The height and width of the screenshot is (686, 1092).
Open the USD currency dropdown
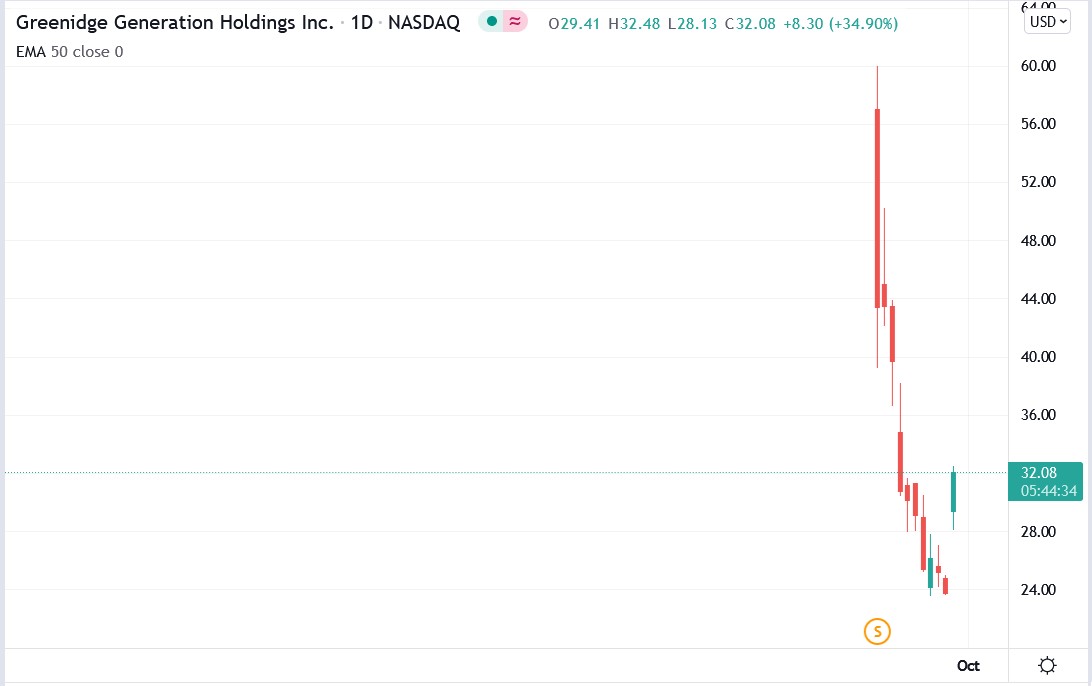tap(1047, 22)
